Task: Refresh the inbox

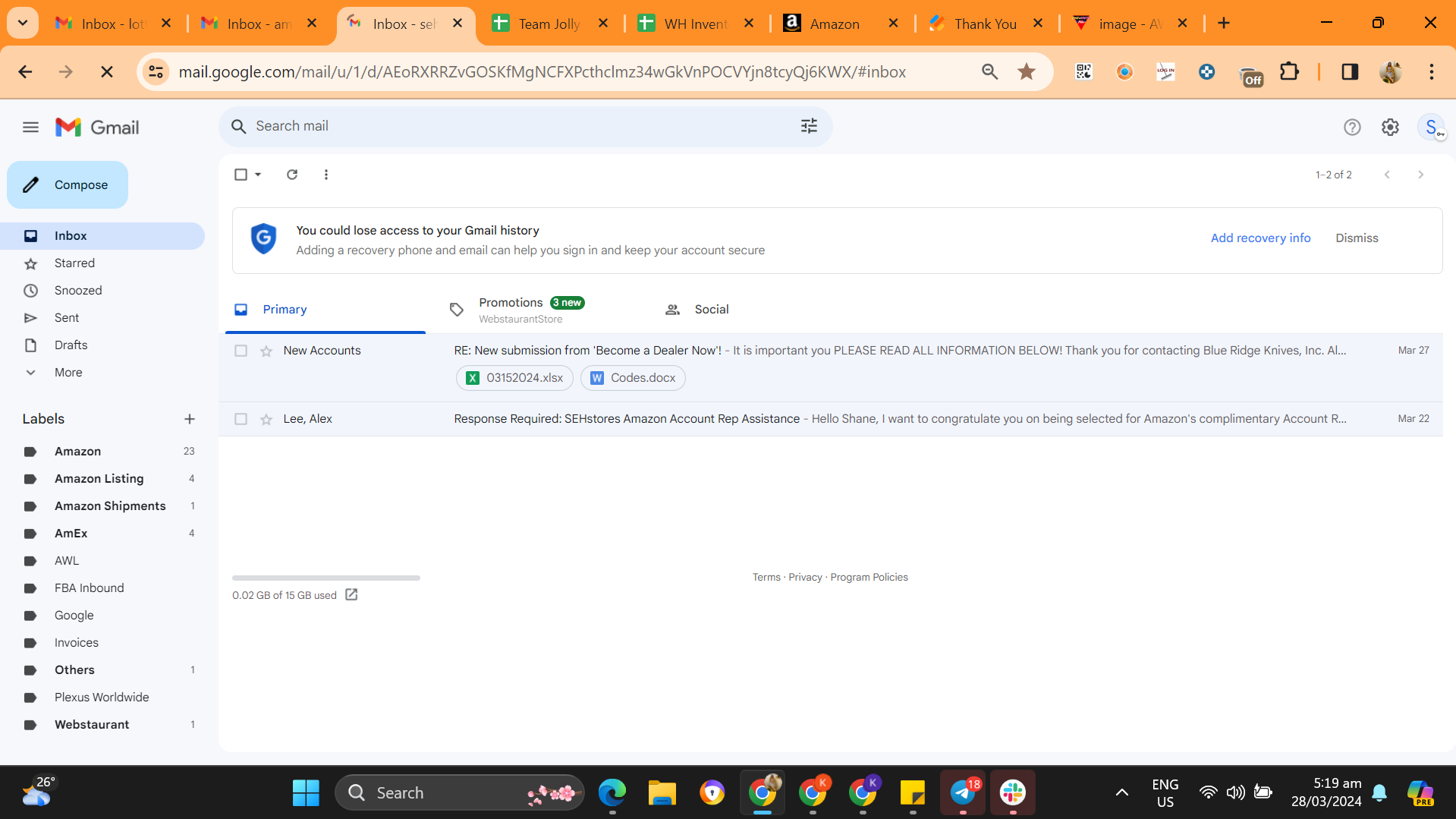Action: point(292,175)
